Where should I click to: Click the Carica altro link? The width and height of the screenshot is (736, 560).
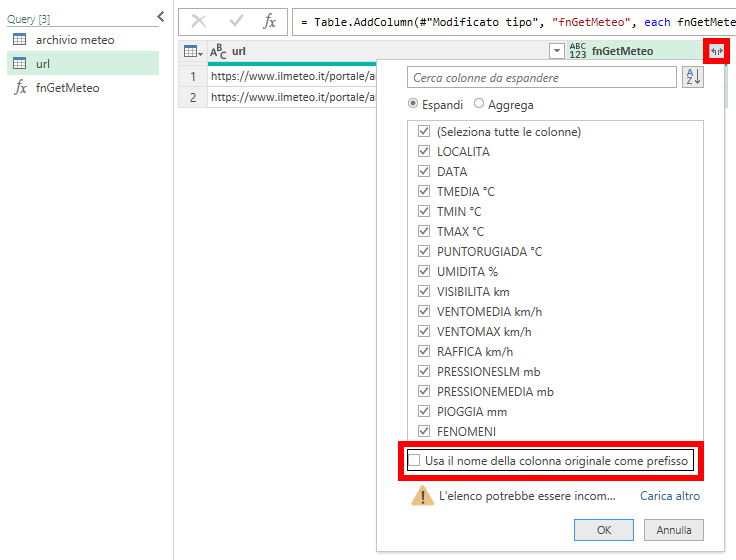click(670, 496)
